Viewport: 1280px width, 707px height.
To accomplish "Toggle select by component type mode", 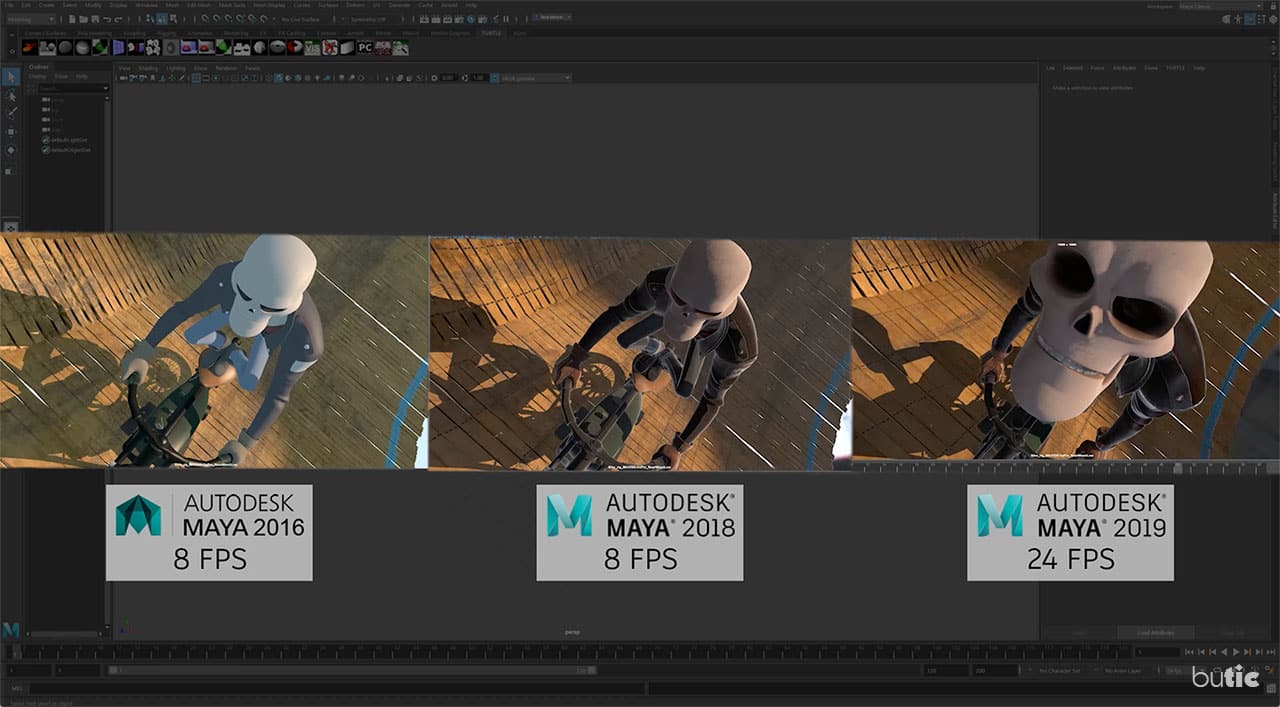I will [173, 19].
